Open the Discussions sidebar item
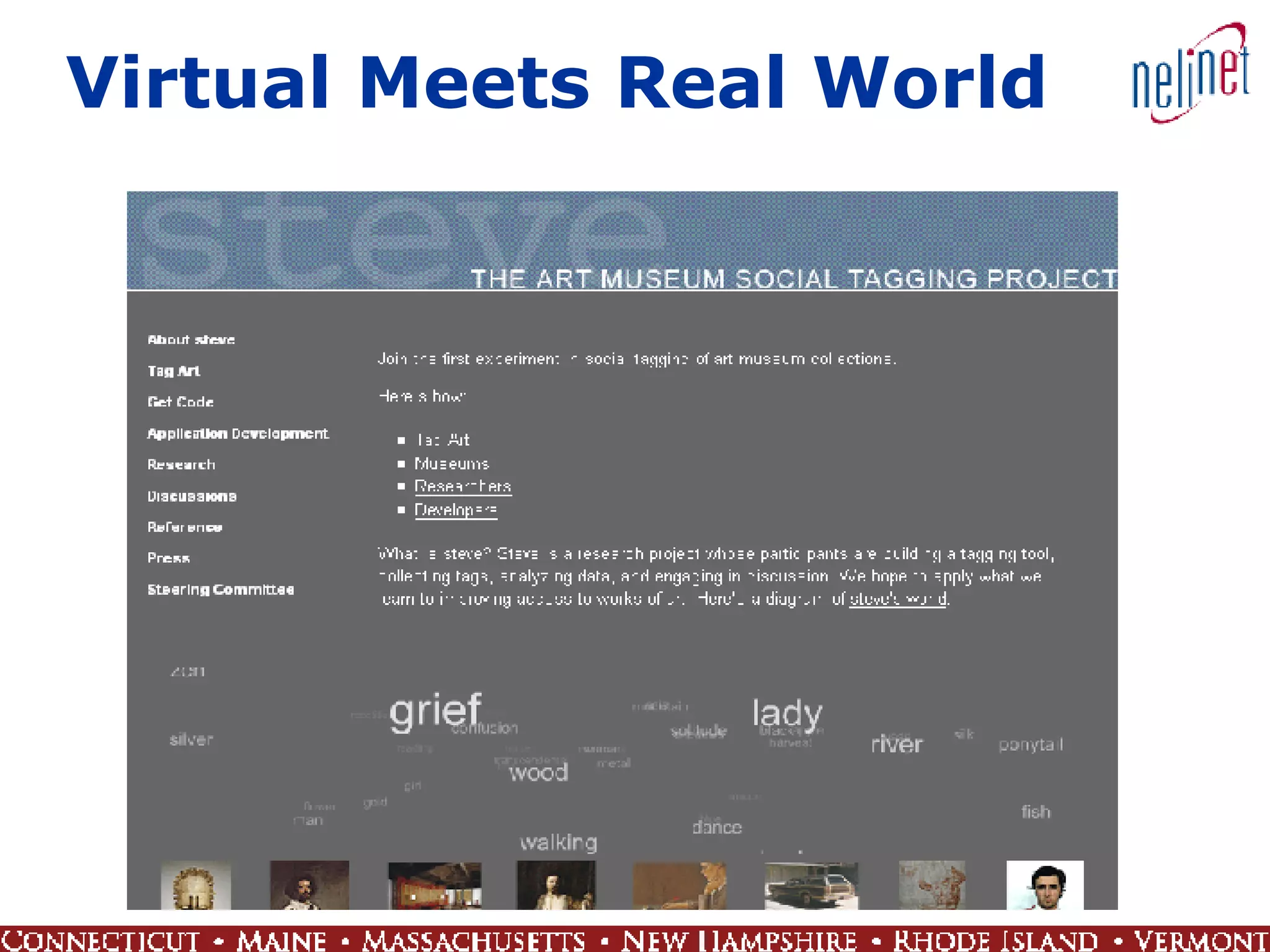The width and height of the screenshot is (1270, 952). click(192, 496)
